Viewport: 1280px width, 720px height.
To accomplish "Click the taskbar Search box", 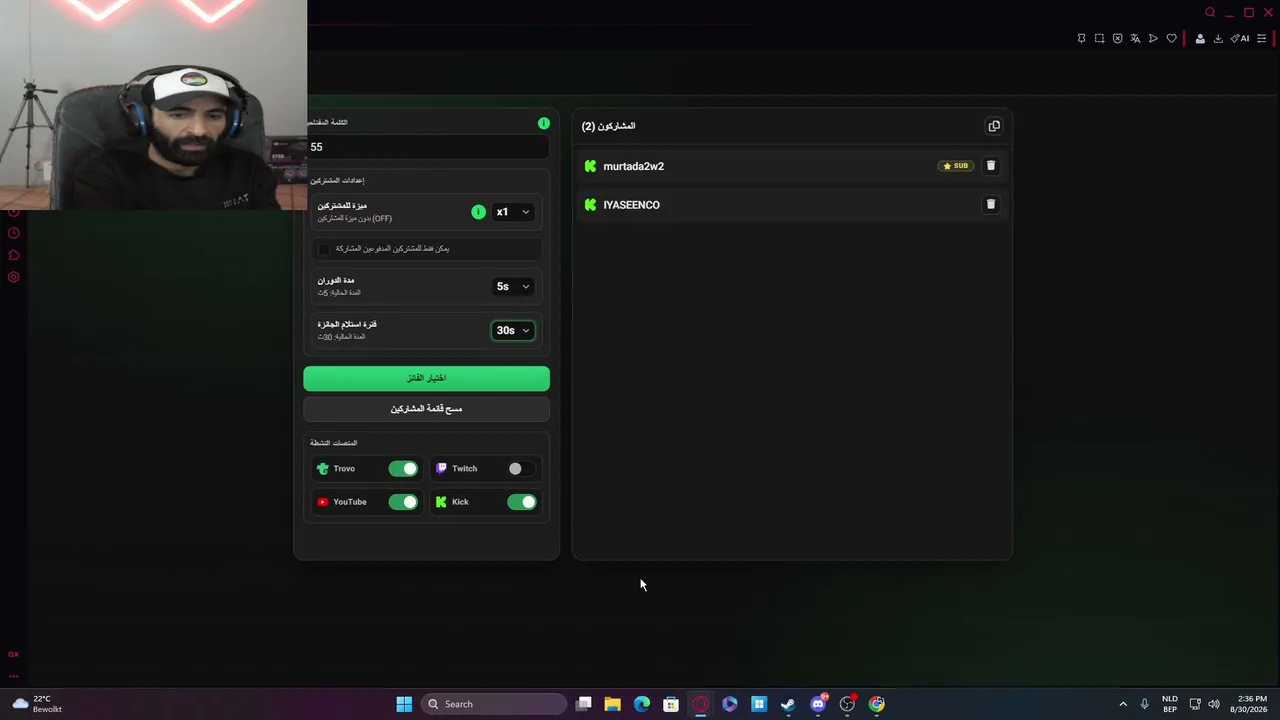I will coord(494,704).
